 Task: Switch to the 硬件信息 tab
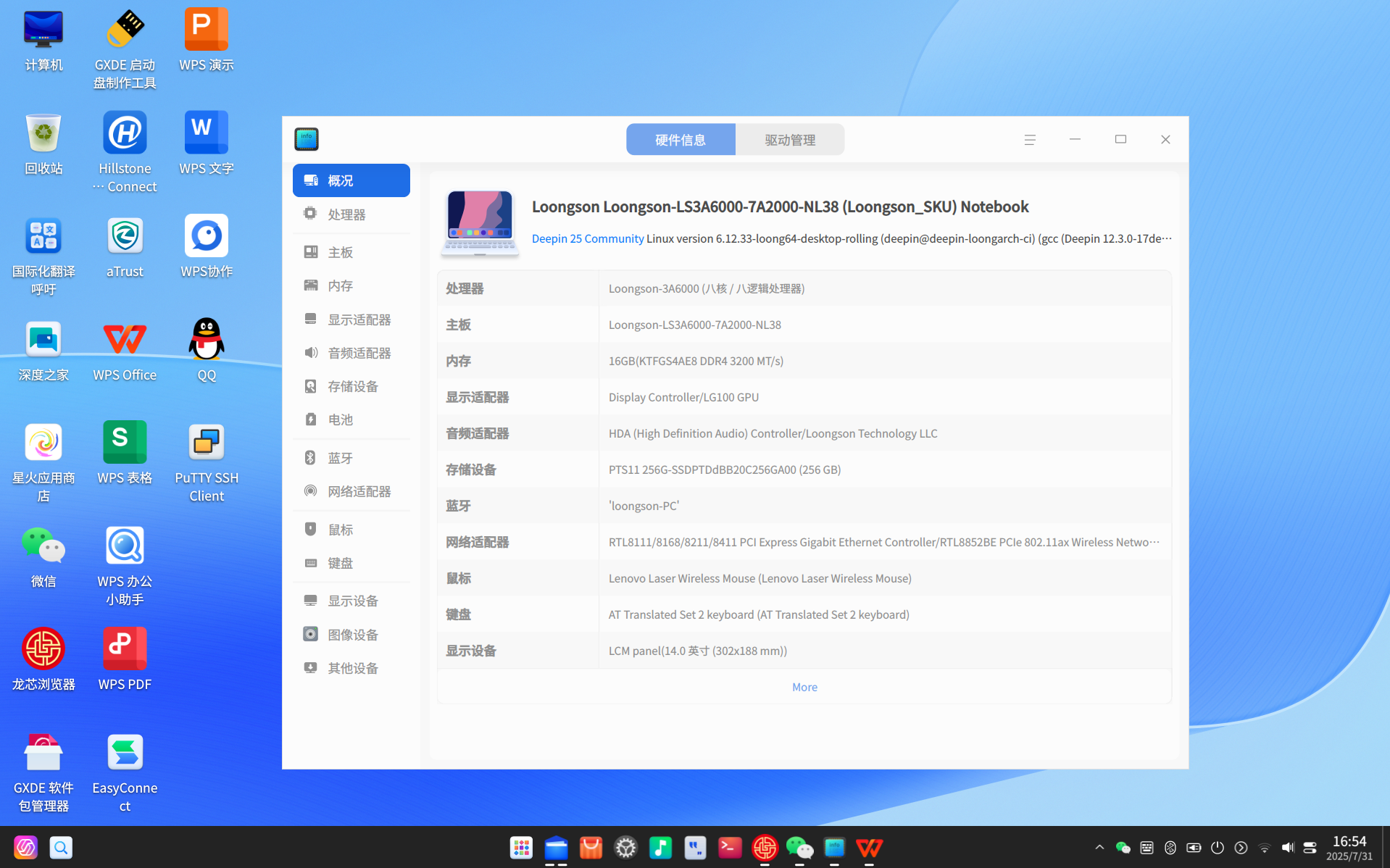(681, 140)
